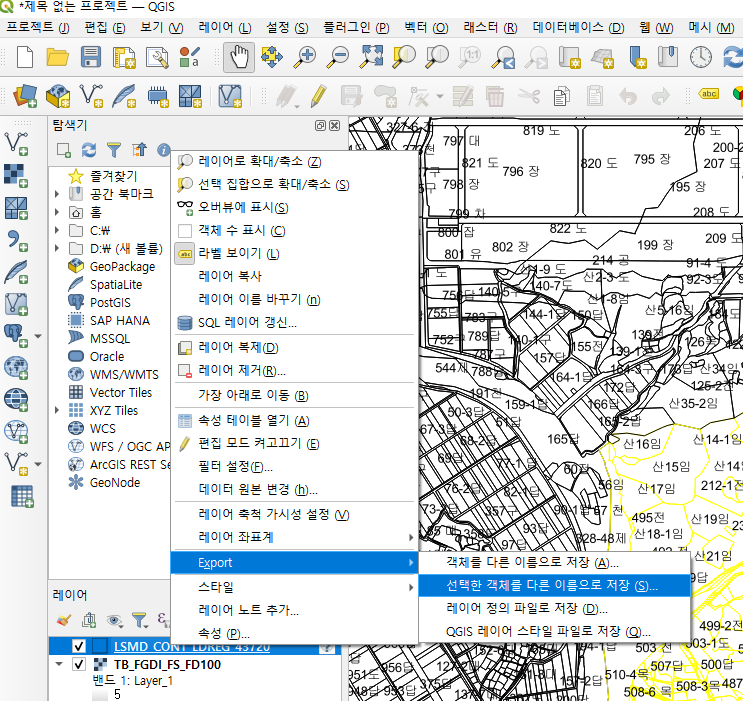Select 편집 모드 켜고끄기 entry

pyautogui.click(x=294, y=444)
